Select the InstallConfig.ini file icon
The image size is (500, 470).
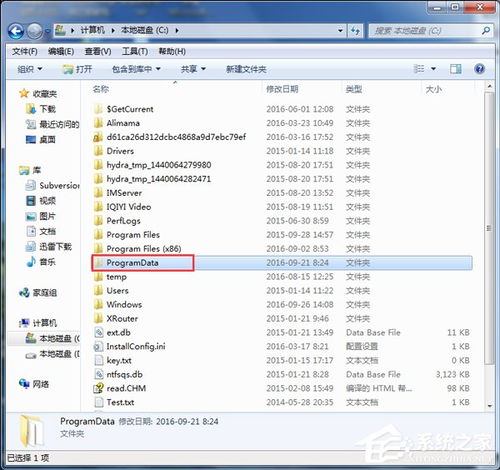click(99, 346)
